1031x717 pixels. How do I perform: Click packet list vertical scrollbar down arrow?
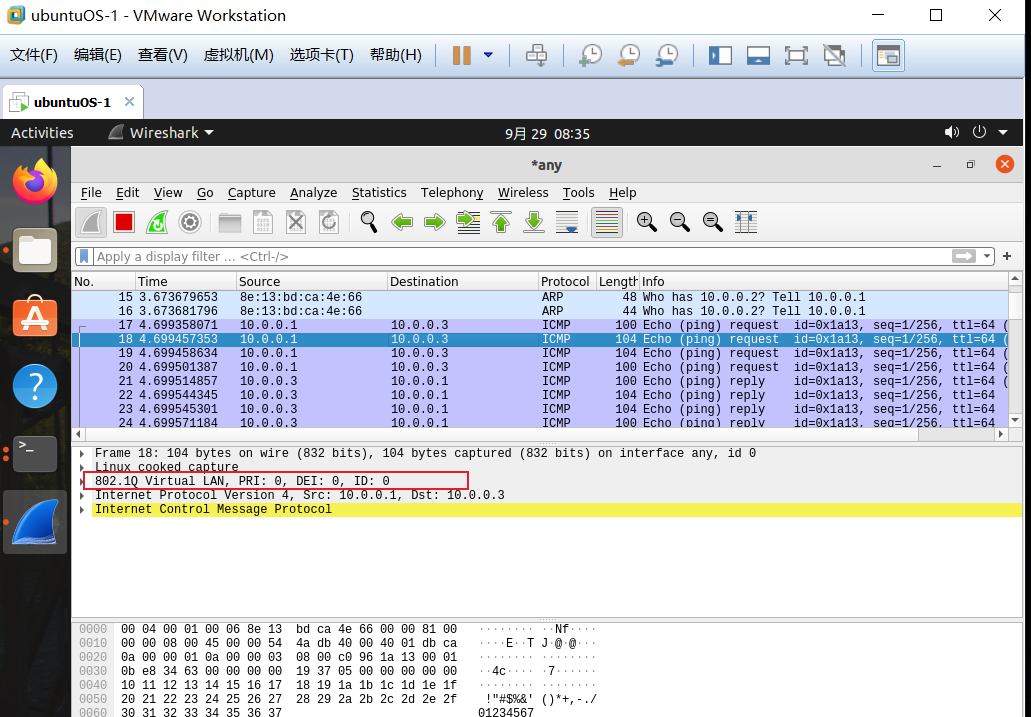(x=1015, y=420)
